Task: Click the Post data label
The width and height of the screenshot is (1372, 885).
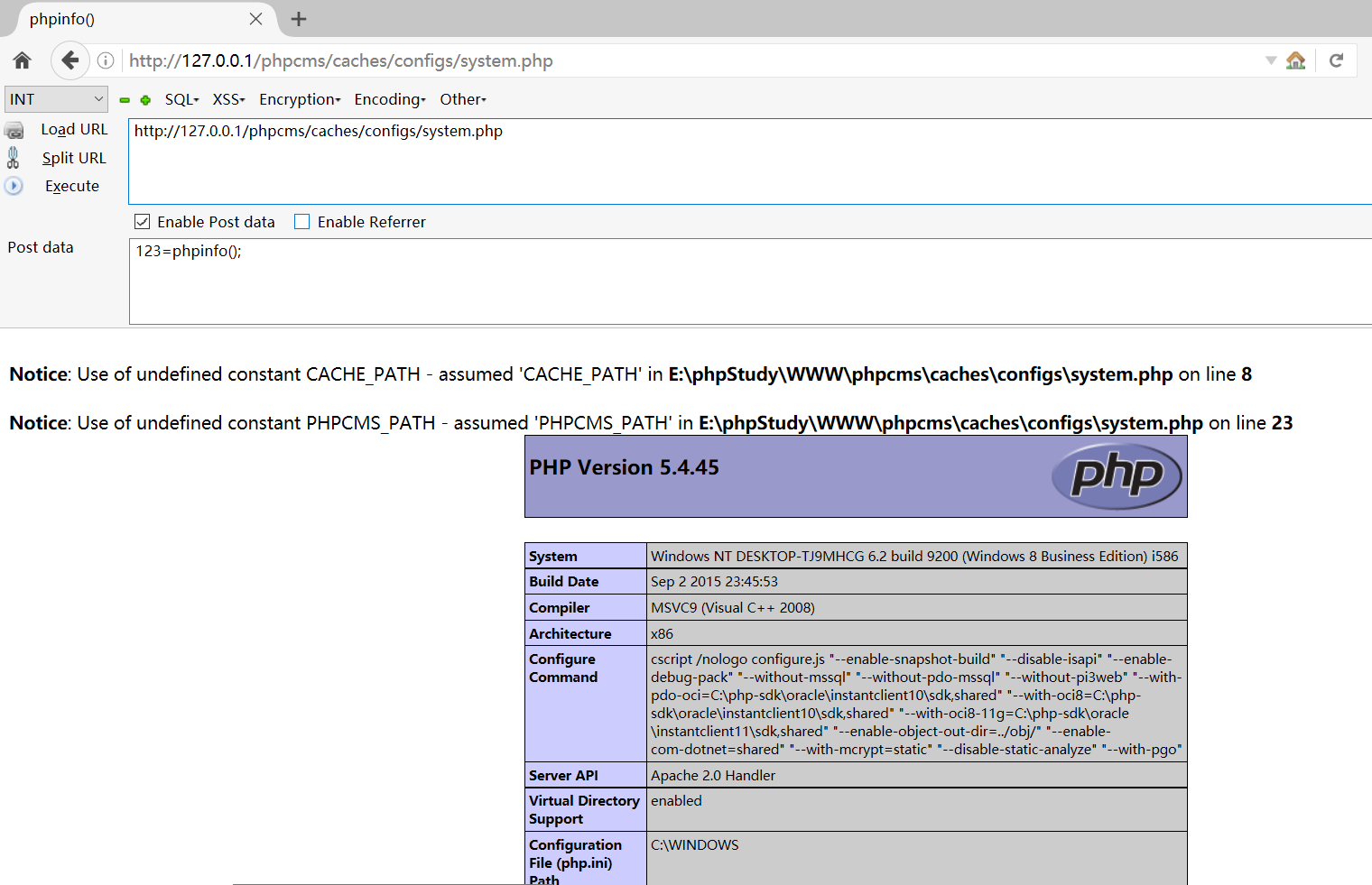Action: 41,247
